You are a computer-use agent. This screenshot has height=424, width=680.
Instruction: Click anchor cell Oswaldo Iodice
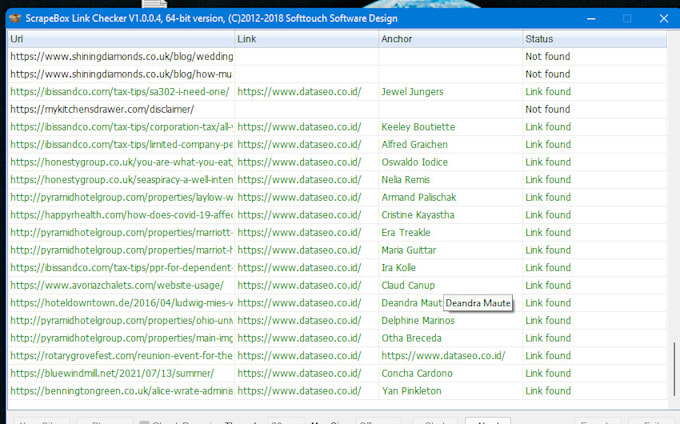[415, 162]
